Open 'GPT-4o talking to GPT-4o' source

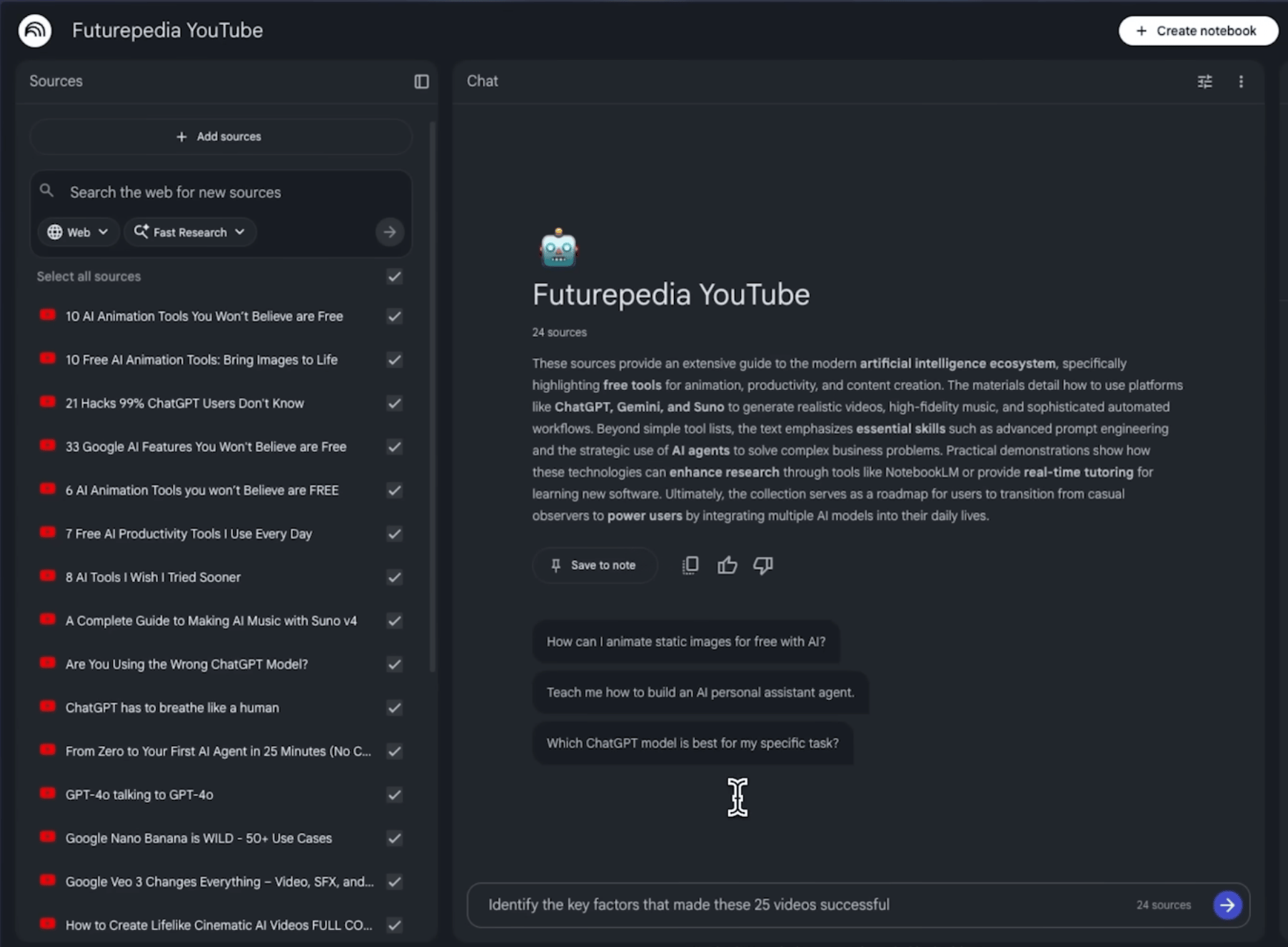pyautogui.click(x=139, y=795)
